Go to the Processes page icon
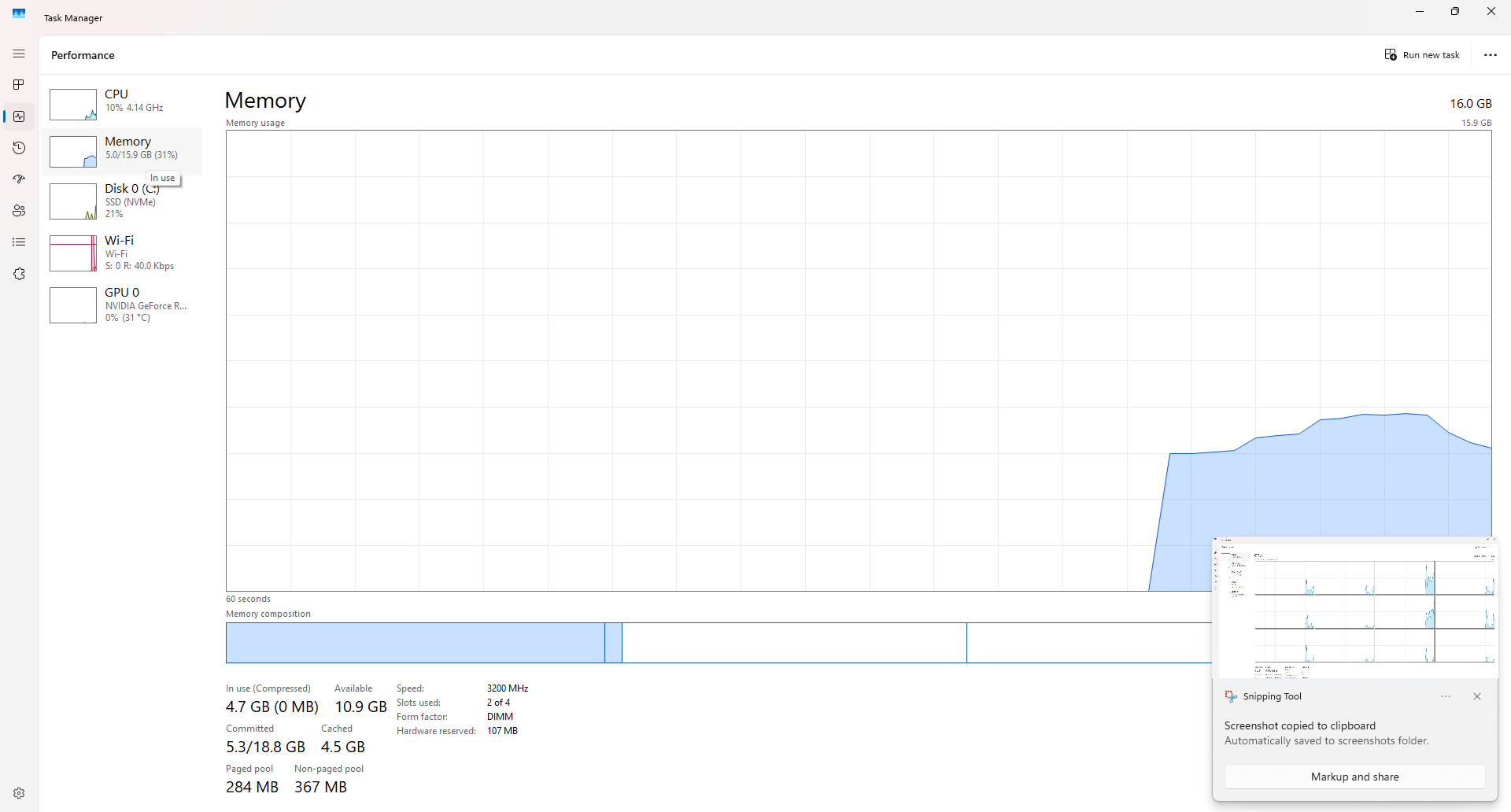 pos(19,85)
